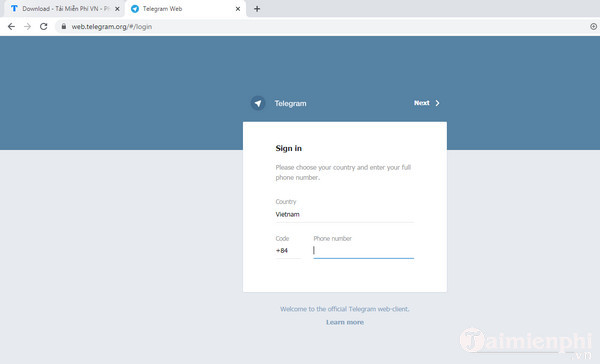Reload the page with the refresh icon
This screenshot has height=364, width=600.
pos(44,26)
